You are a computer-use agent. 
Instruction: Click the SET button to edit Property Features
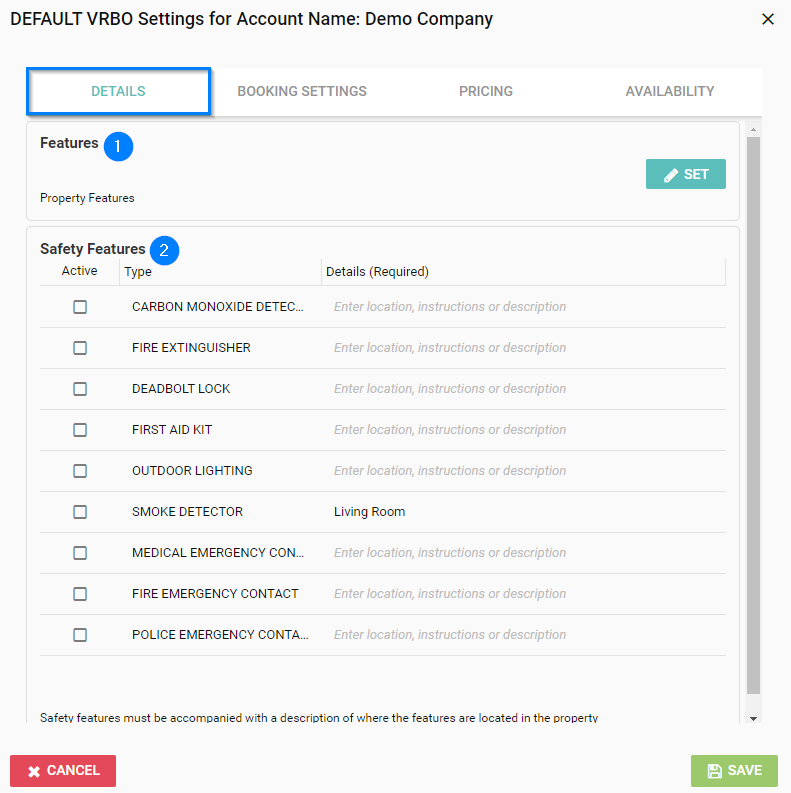(x=685, y=174)
